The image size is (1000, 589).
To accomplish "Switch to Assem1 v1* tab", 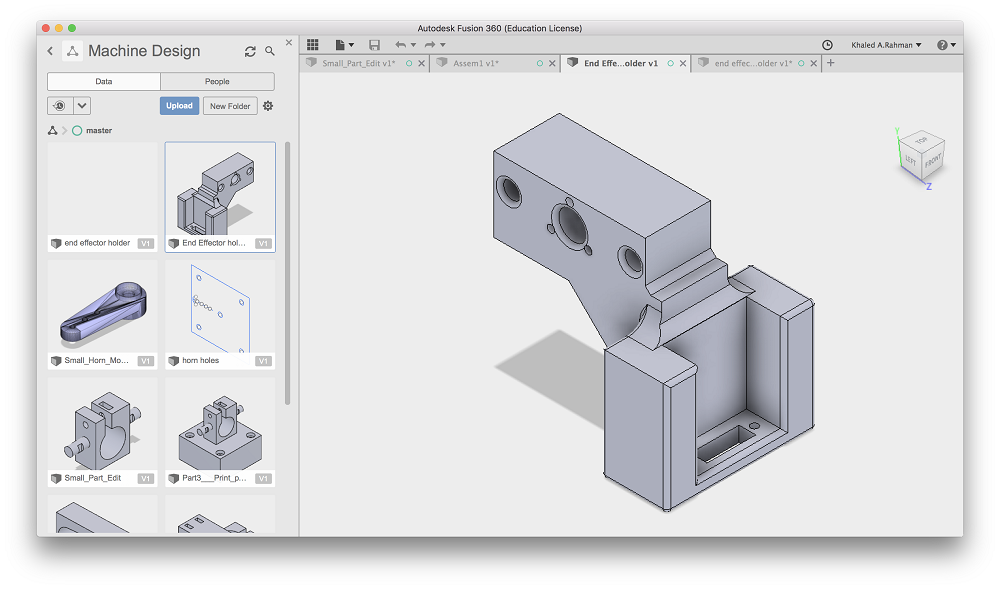I will [476, 63].
